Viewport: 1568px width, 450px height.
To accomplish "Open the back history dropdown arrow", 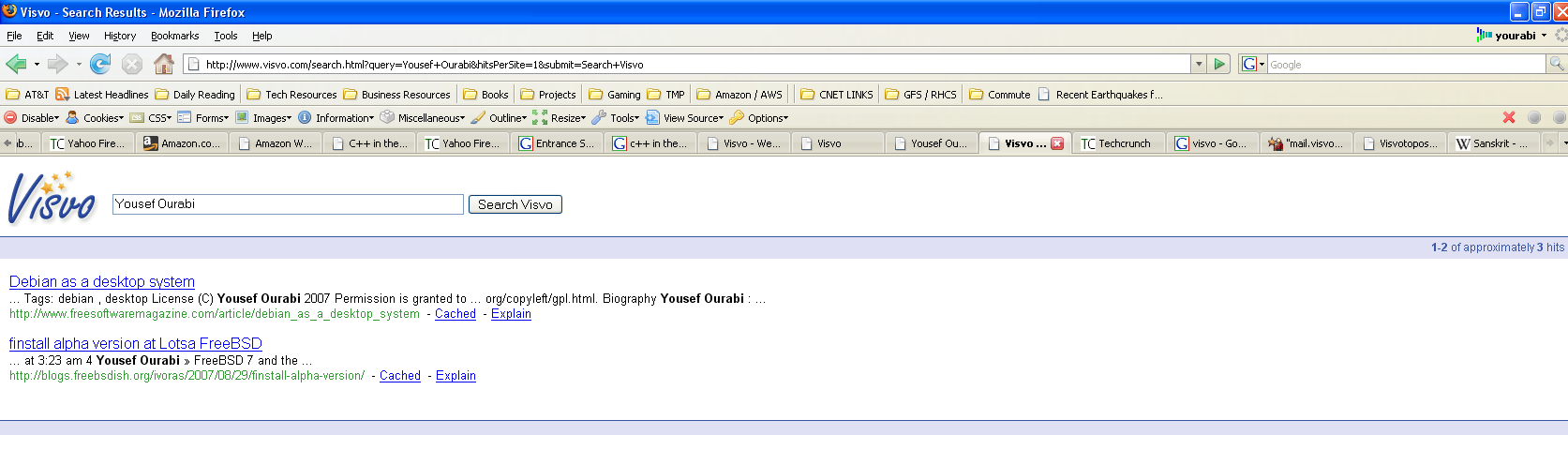I will coord(37,65).
